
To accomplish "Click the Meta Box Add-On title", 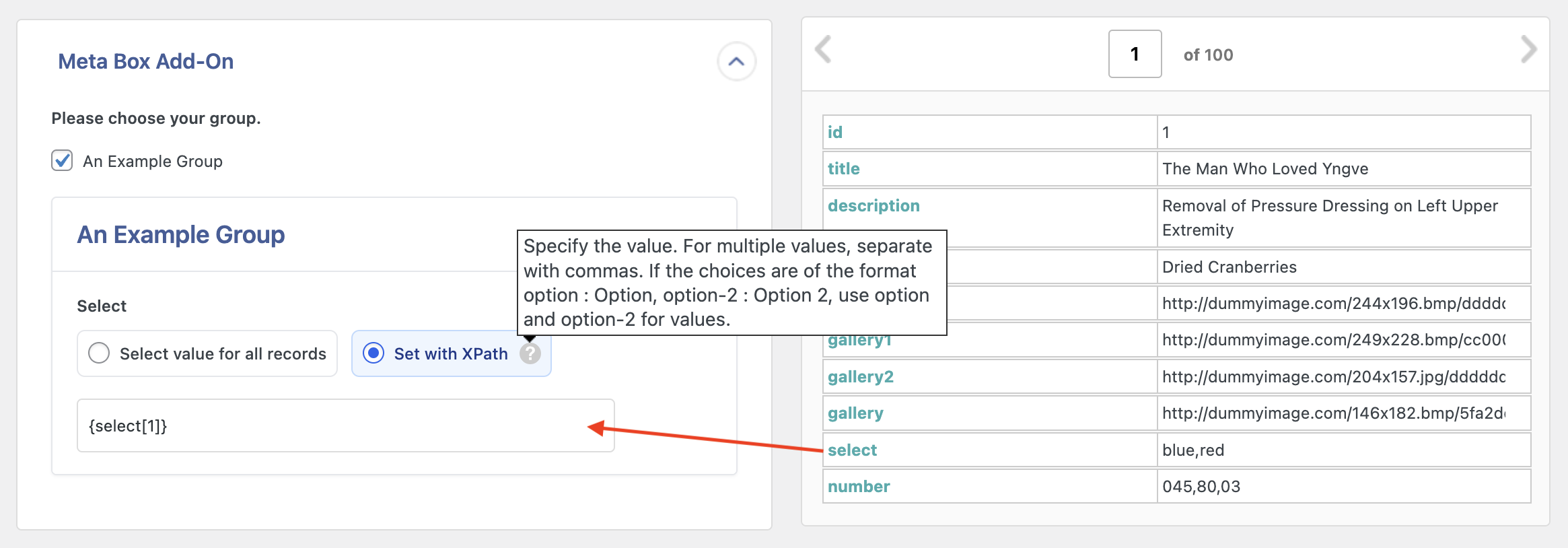I will 146,62.
